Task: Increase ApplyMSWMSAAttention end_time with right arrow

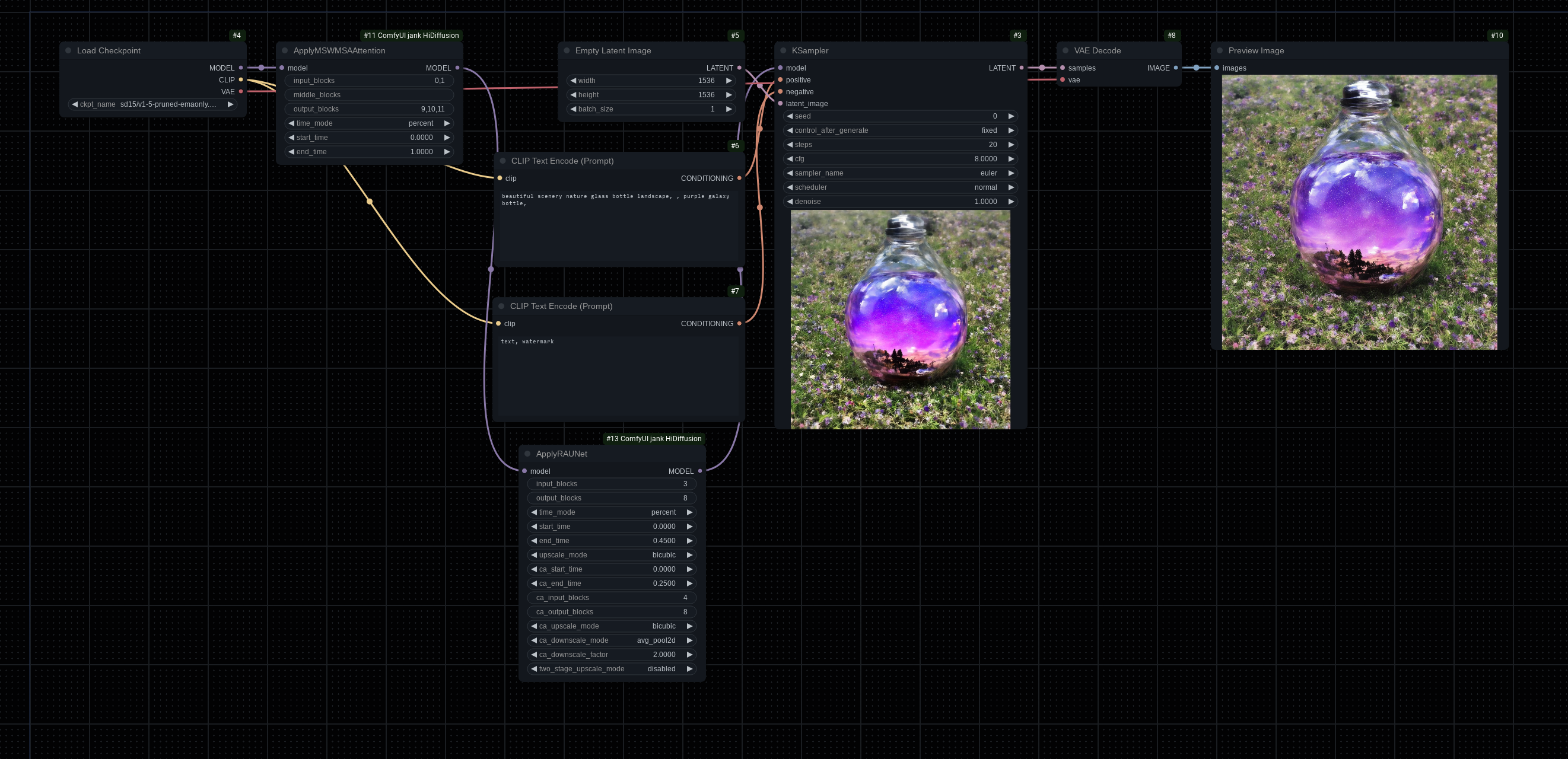Action: point(447,151)
